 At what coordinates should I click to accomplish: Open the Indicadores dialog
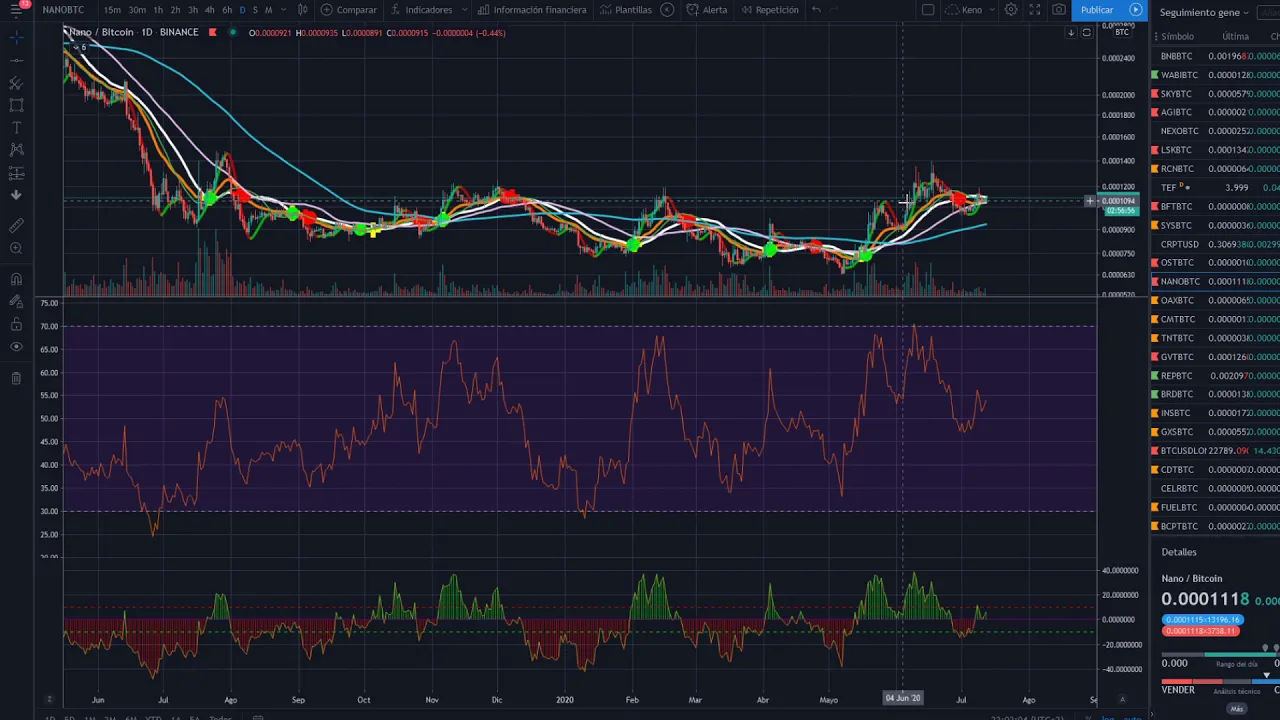click(x=422, y=10)
